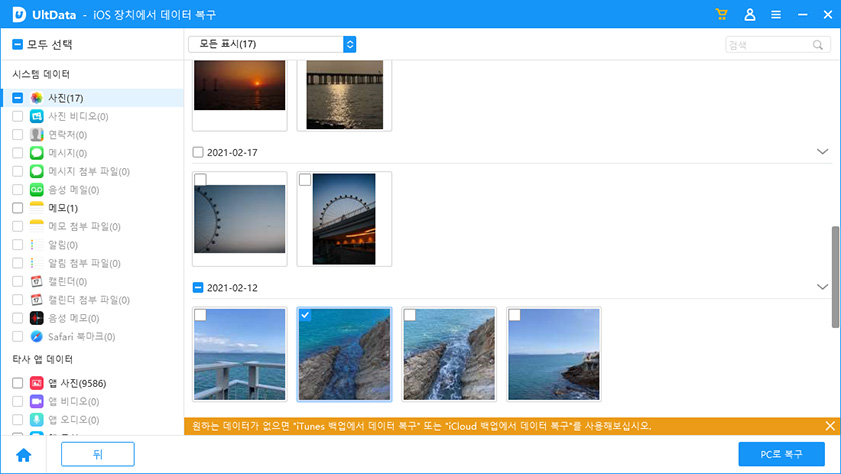
Task: Open the coastal cliff sea thumbnail
Action: tap(554, 354)
